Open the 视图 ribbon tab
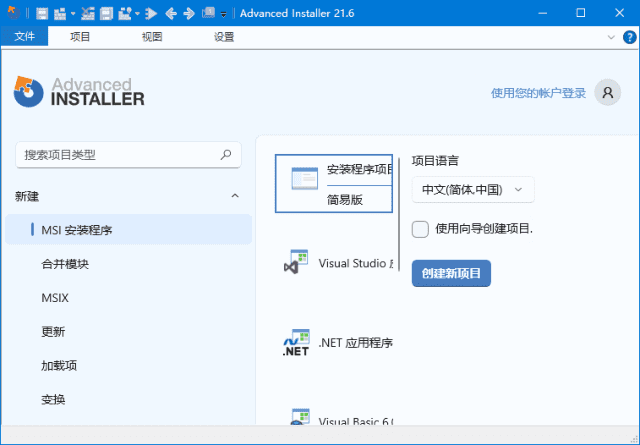The height and width of the screenshot is (445, 640). click(152, 37)
